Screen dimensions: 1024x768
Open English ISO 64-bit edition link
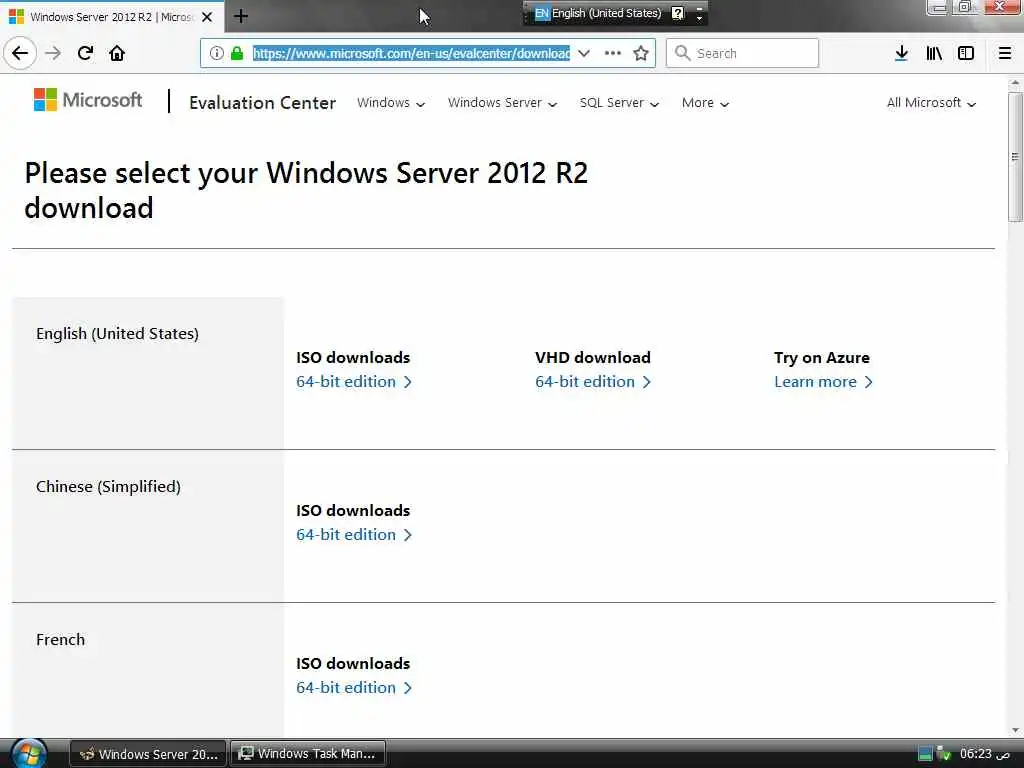pyautogui.click(x=354, y=381)
